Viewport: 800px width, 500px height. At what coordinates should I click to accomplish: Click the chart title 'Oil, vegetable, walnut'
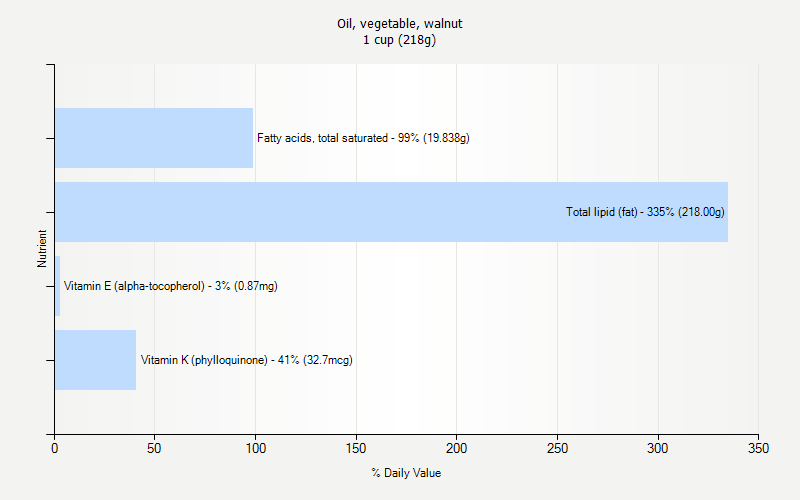(x=399, y=23)
